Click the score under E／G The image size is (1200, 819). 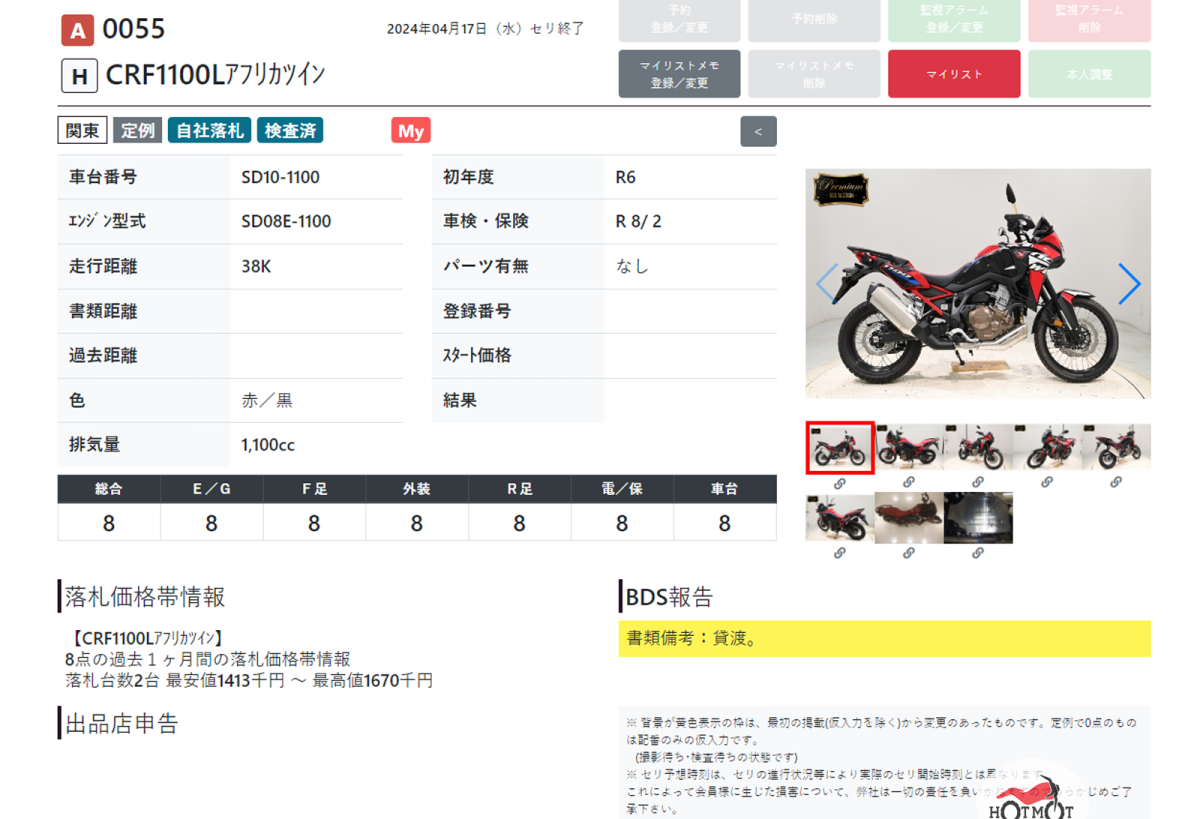pyautogui.click(x=211, y=523)
